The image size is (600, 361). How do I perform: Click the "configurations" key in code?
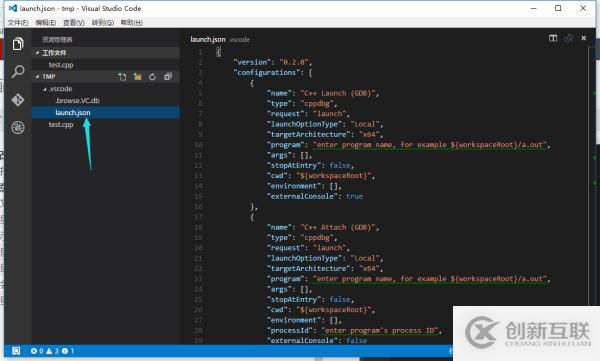pos(267,72)
